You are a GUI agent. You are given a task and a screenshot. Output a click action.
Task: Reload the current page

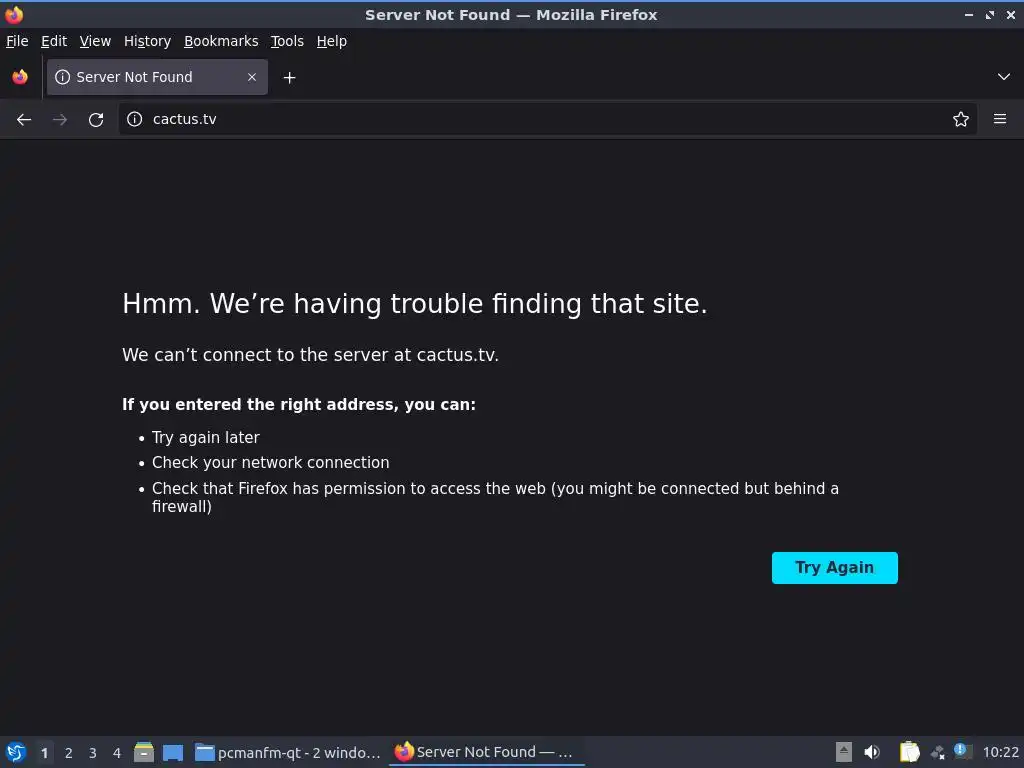click(96, 120)
